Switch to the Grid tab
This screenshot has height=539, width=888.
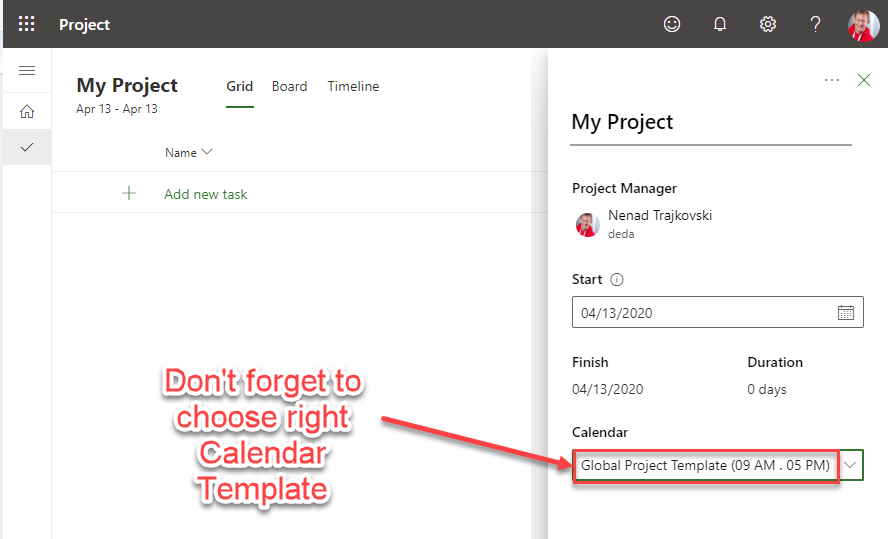239,87
